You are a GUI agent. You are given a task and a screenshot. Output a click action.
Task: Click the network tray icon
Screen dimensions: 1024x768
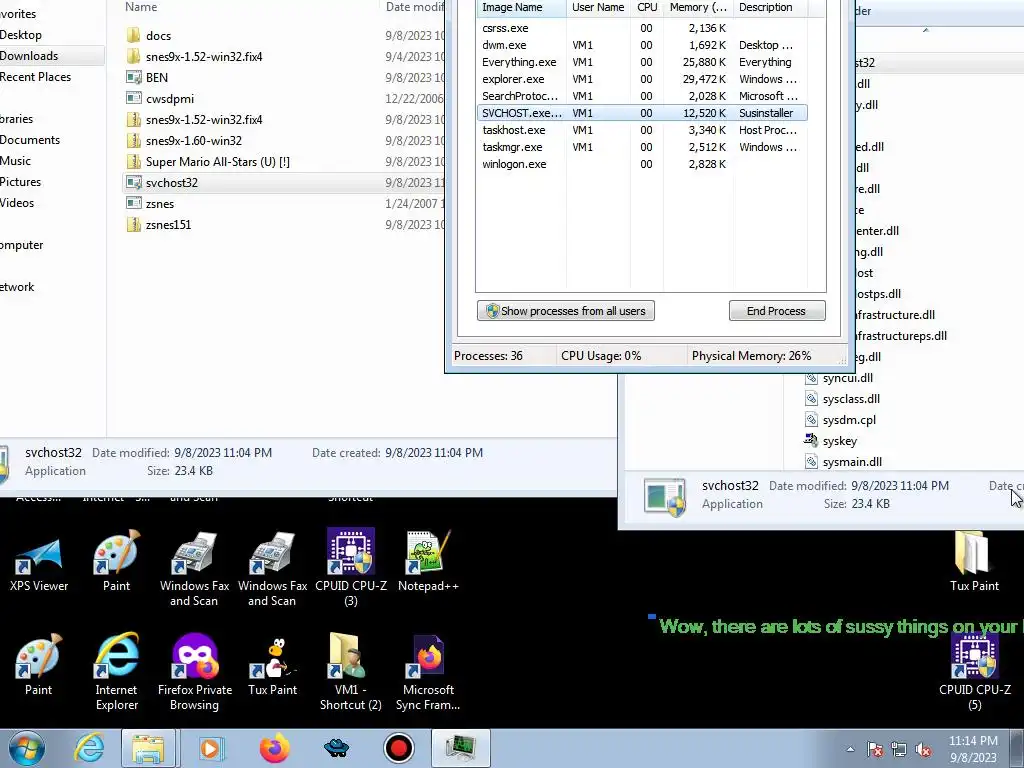click(x=899, y=750)
